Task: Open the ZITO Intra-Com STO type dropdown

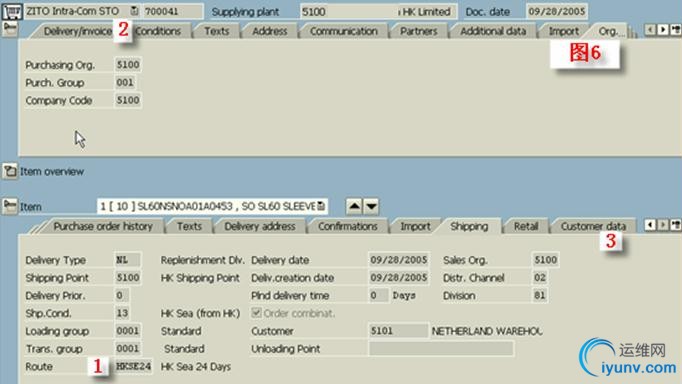Action: (x=134, y=11)
